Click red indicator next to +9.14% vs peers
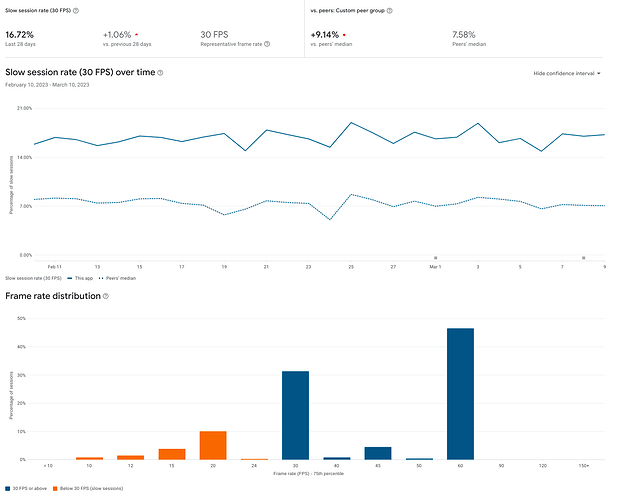The width and height of the screenshot is (626, 500). 344,33
